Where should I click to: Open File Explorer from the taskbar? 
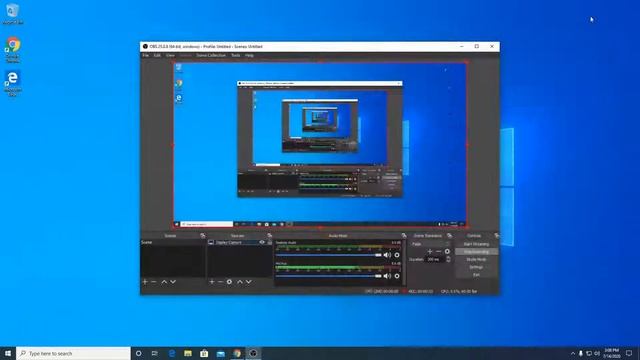coord(188,353)
